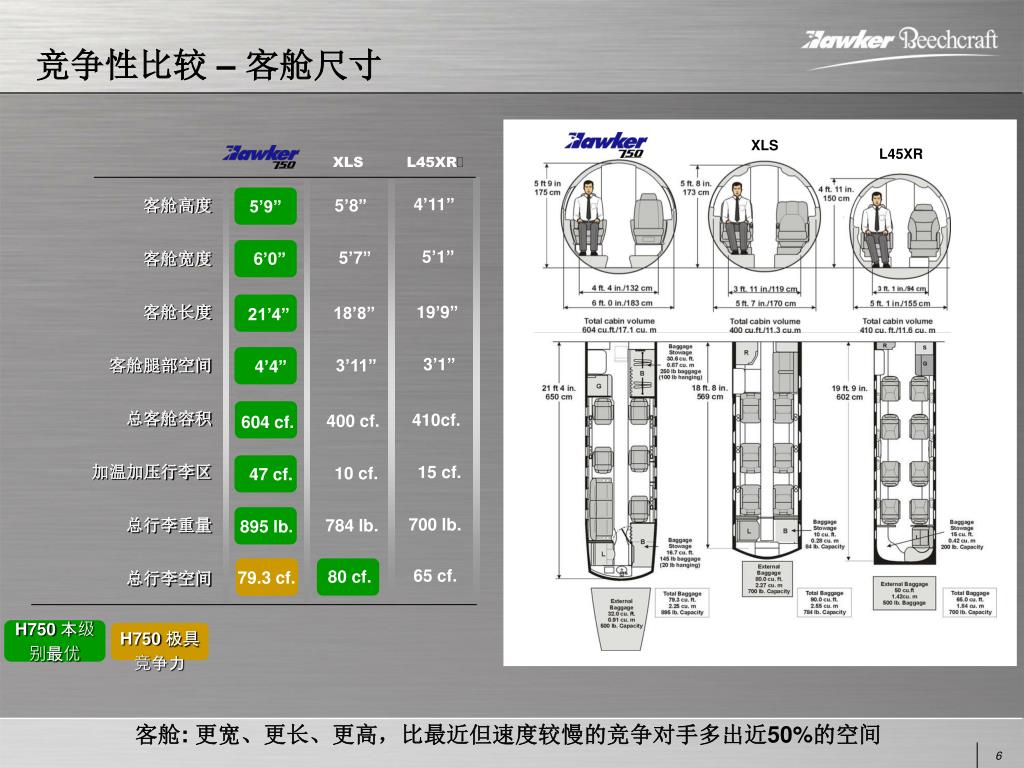The height and width of the screenshot is (768, 1024).
Task: Click the 5'8" XLS cabin height value
Action: tap(351, 206)
